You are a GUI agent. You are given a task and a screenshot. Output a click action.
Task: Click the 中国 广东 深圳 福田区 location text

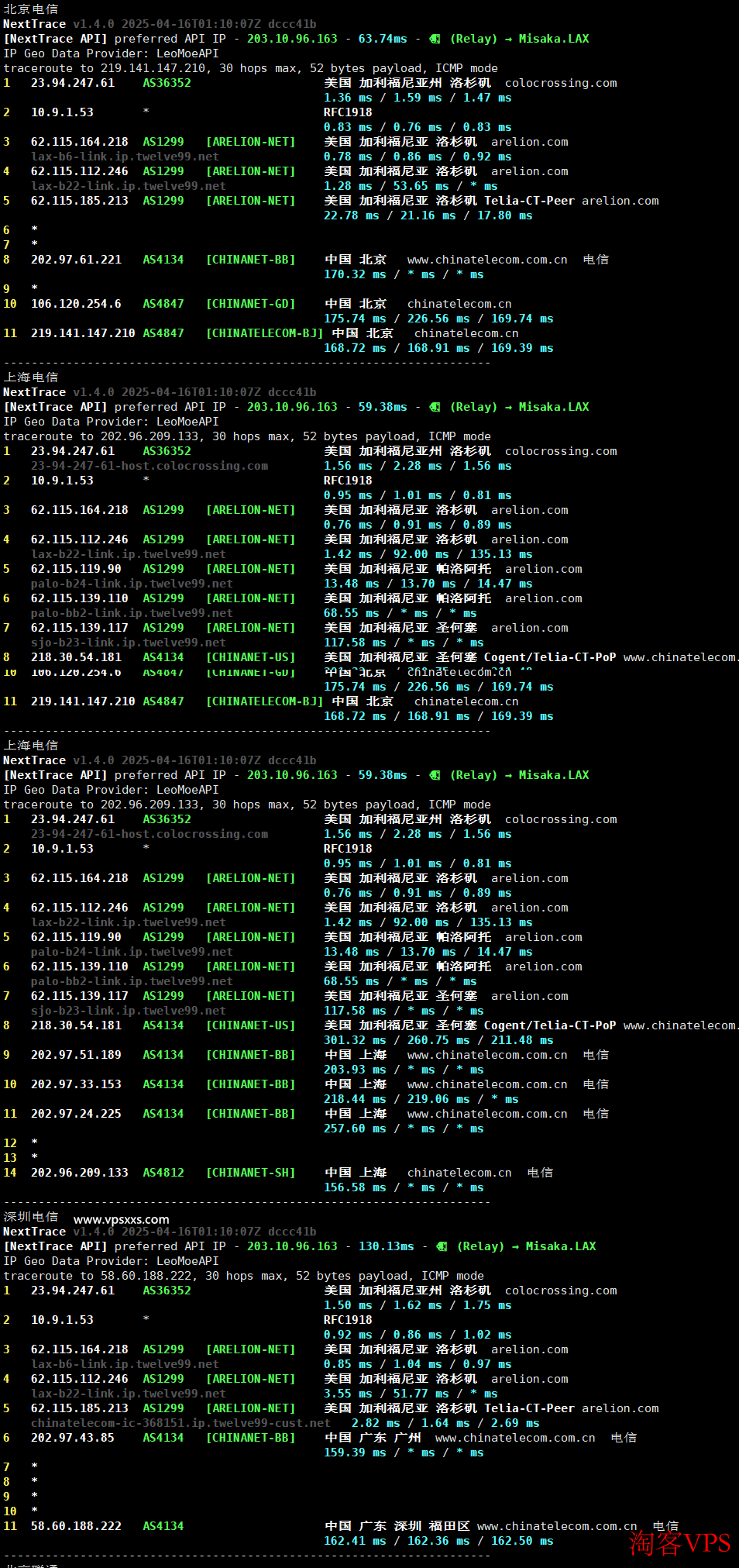(397, 1526)
